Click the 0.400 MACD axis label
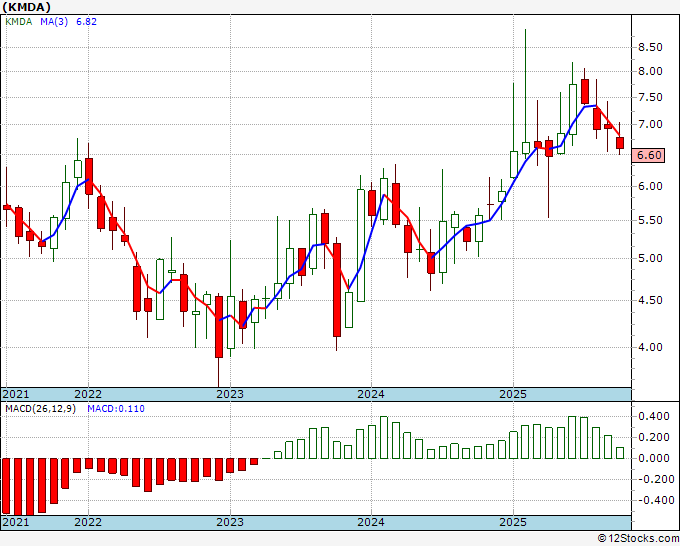 point(654,416)
